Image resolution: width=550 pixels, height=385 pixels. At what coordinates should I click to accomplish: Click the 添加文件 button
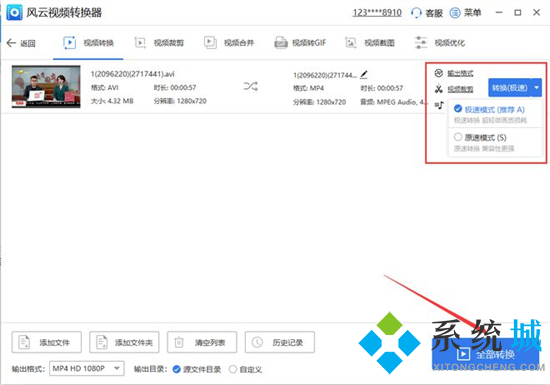tap(47, 342)
